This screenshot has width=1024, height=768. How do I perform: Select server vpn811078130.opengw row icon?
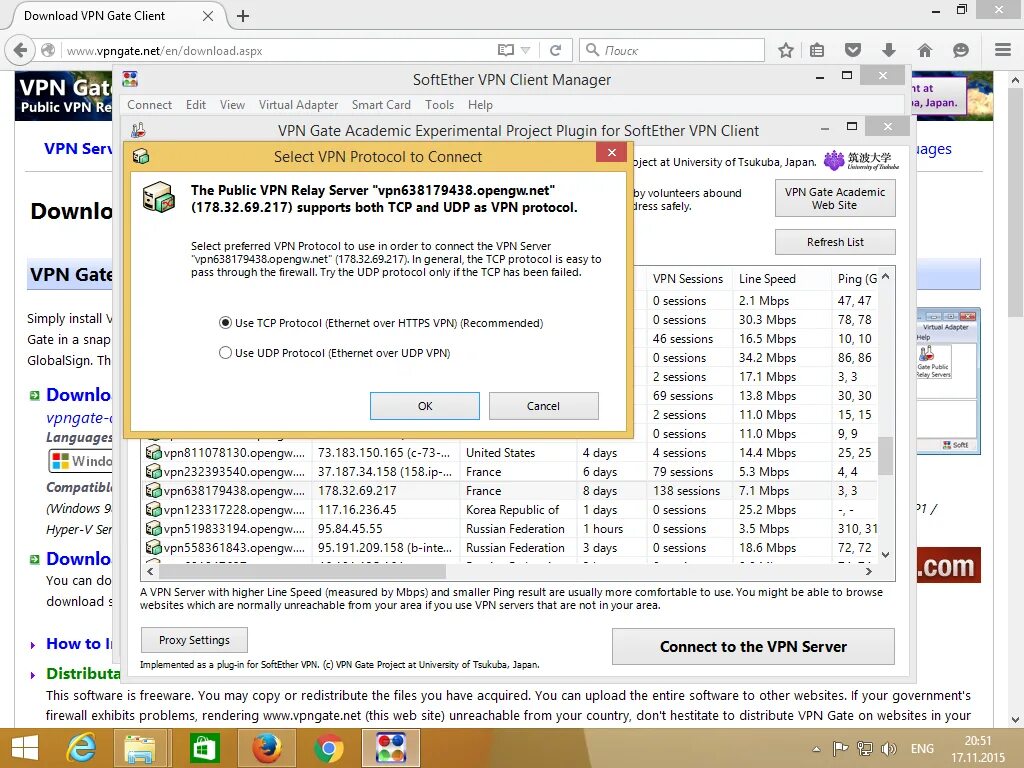point(153,453)
